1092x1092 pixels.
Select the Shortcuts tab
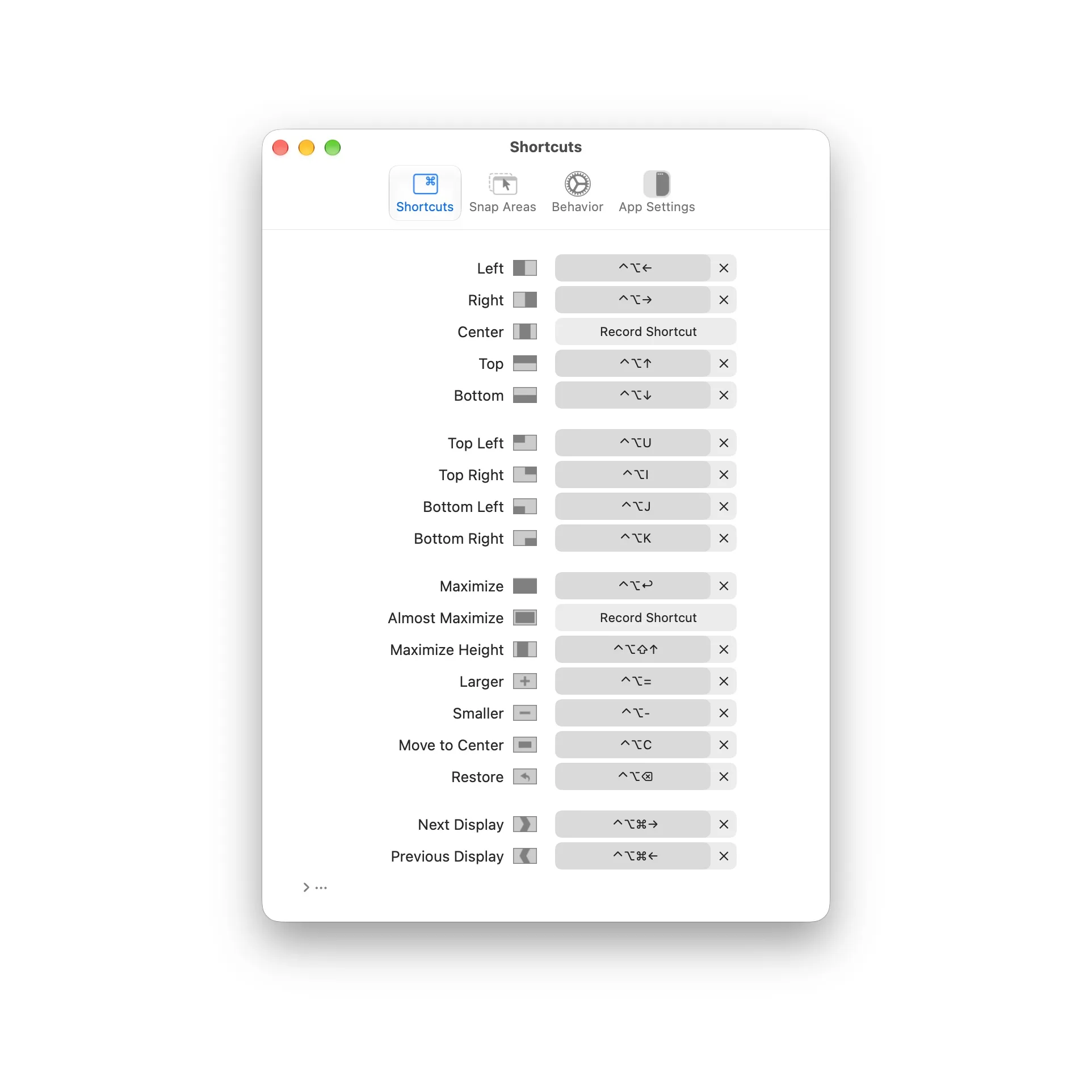pyautogui.click(x=425, y=193)
